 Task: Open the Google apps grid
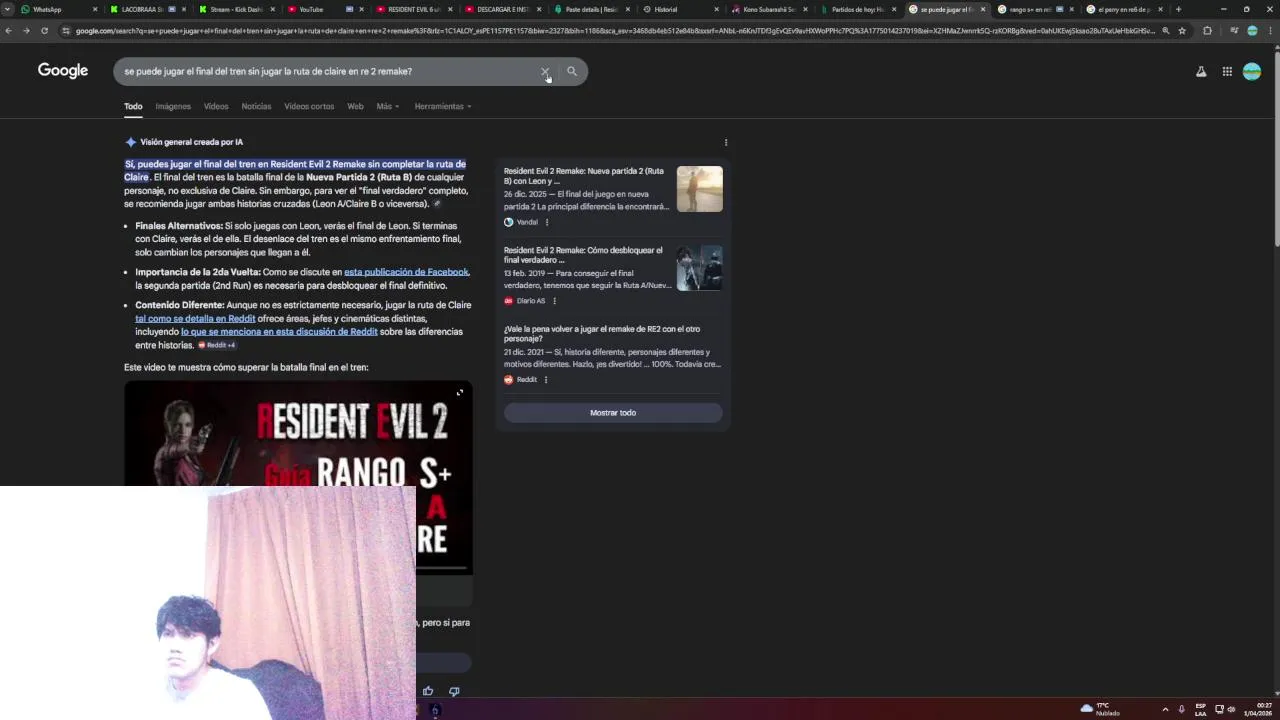coord(1227,71)
